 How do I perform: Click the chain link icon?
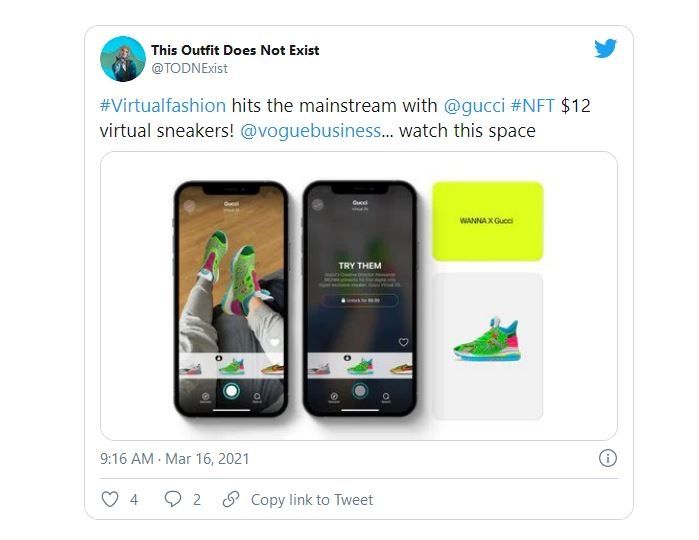click(231, 499)
